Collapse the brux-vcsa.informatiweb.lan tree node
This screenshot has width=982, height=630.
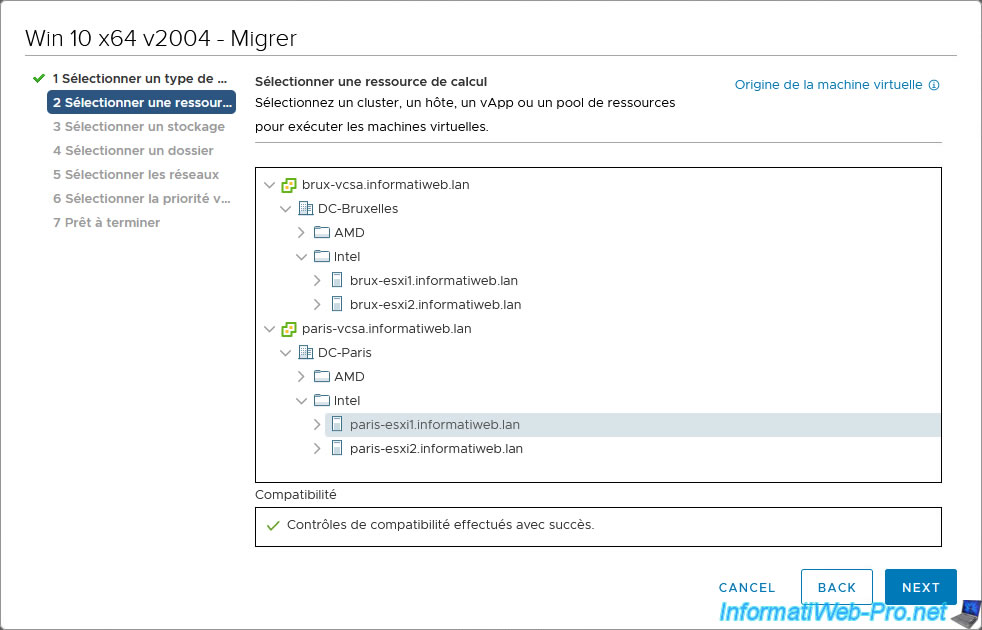(x=269, y=185)
